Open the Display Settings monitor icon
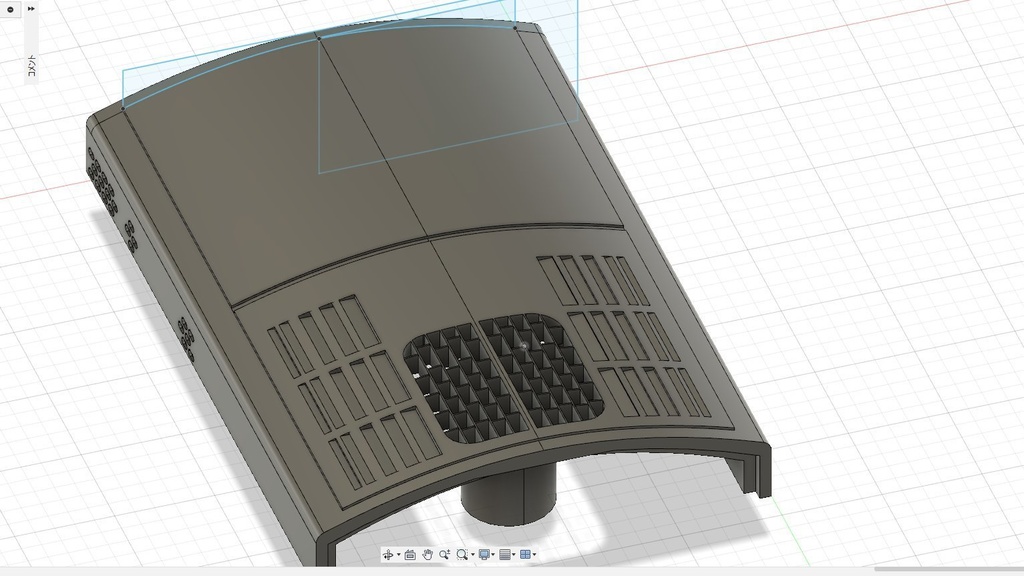This screenshot has width=1024, height=576. pyautogui.click(x=484, y=554)
